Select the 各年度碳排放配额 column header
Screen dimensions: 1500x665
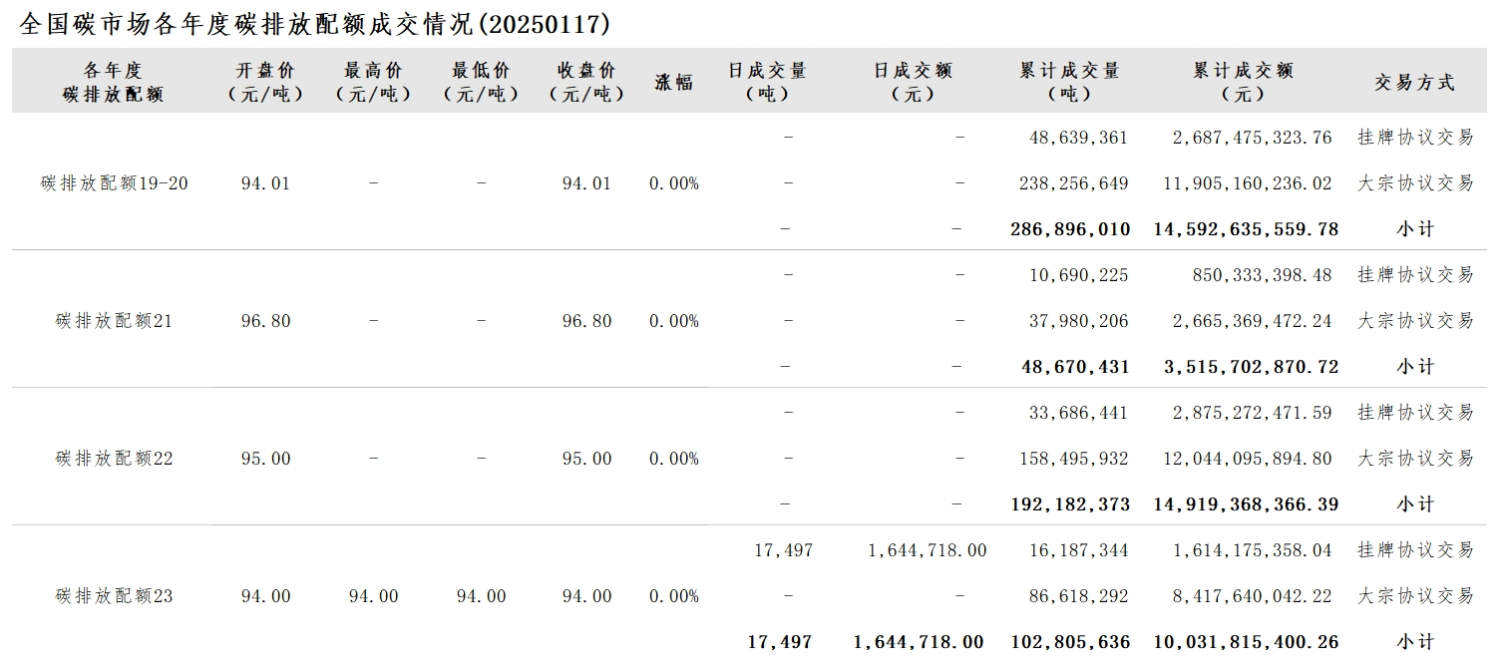113,82
